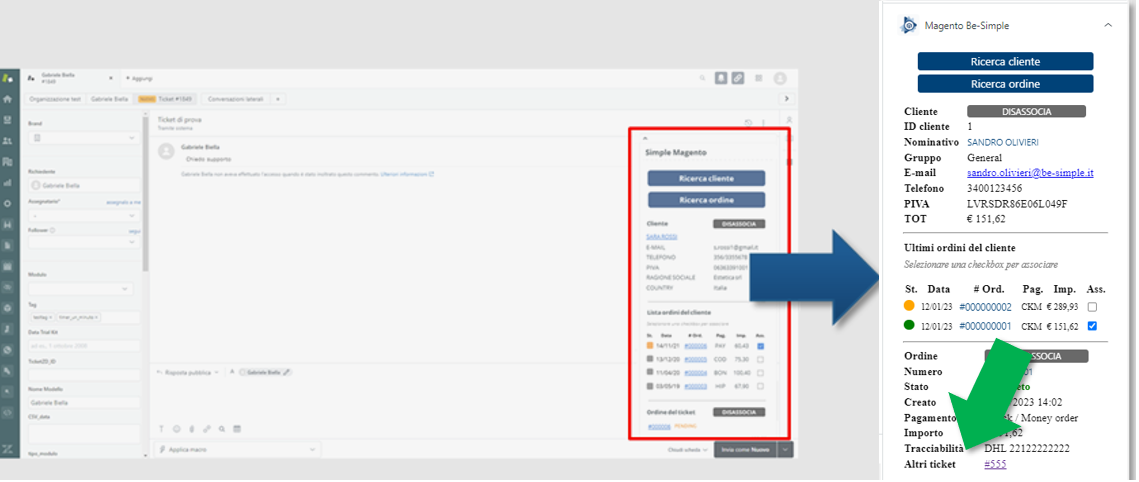Open the Brand dropdown
1139x482 pixels.
pyautogui.click(x=84, y=138)
